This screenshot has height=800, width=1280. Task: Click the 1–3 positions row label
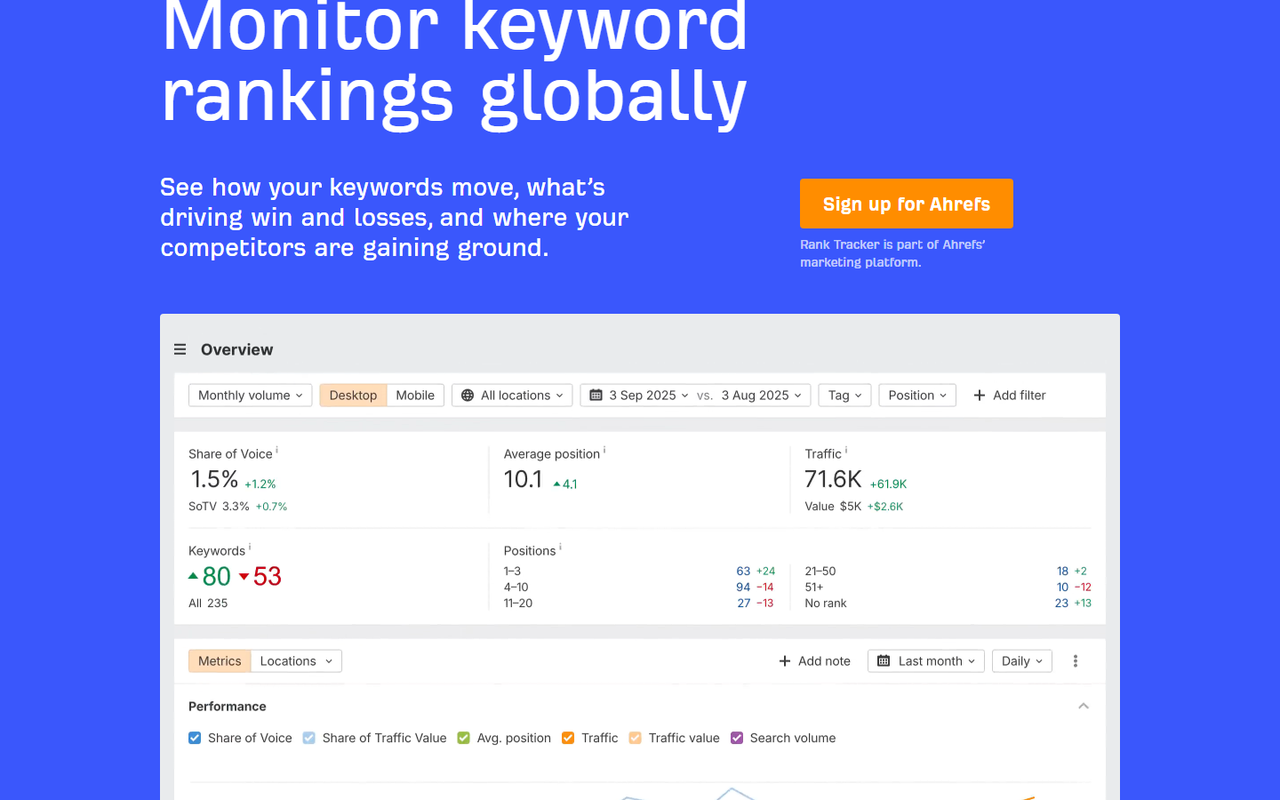coord(512,571)
